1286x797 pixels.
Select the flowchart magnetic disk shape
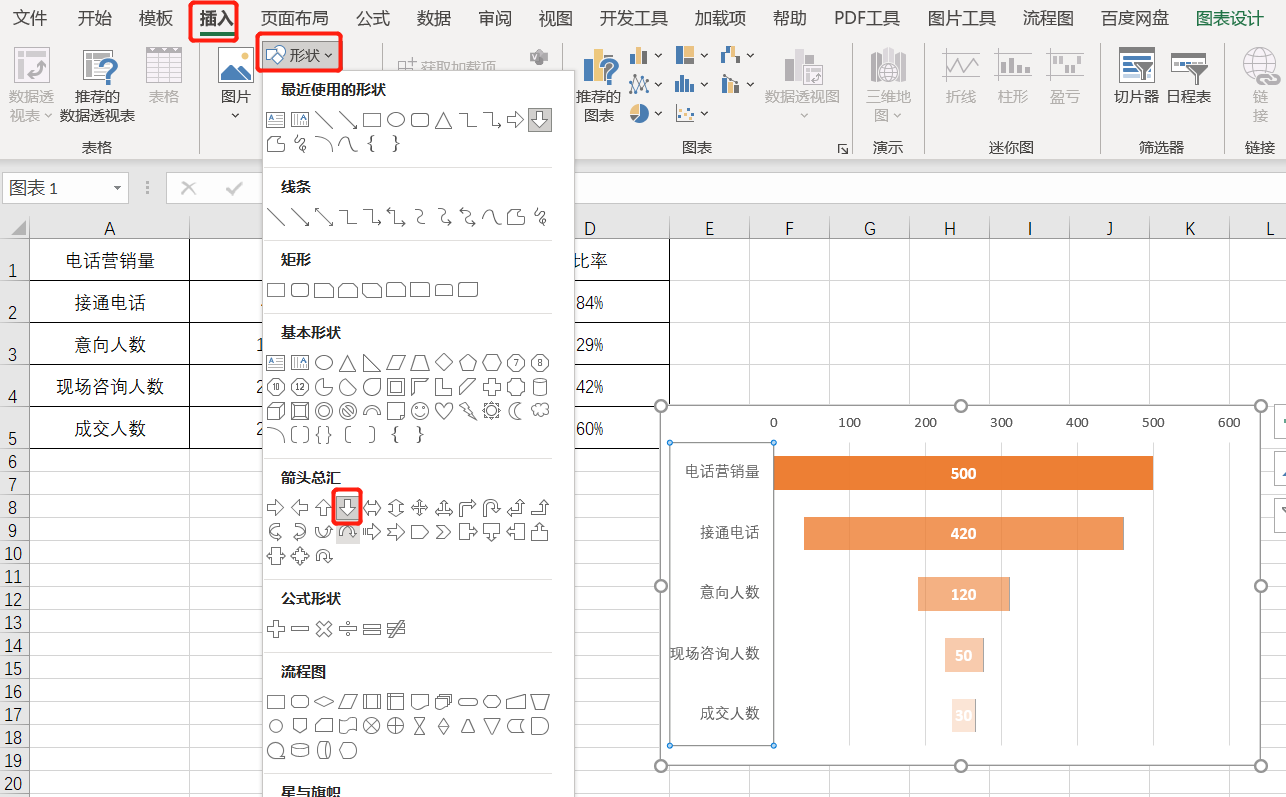coord(300,749)
